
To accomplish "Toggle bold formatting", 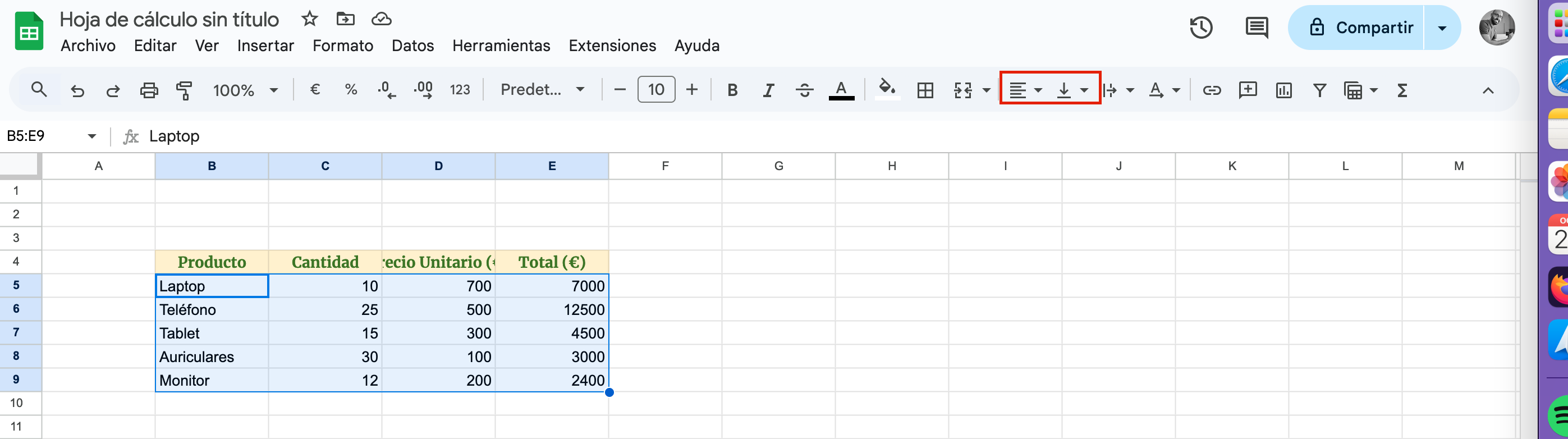I will click(x=732, y=90).
